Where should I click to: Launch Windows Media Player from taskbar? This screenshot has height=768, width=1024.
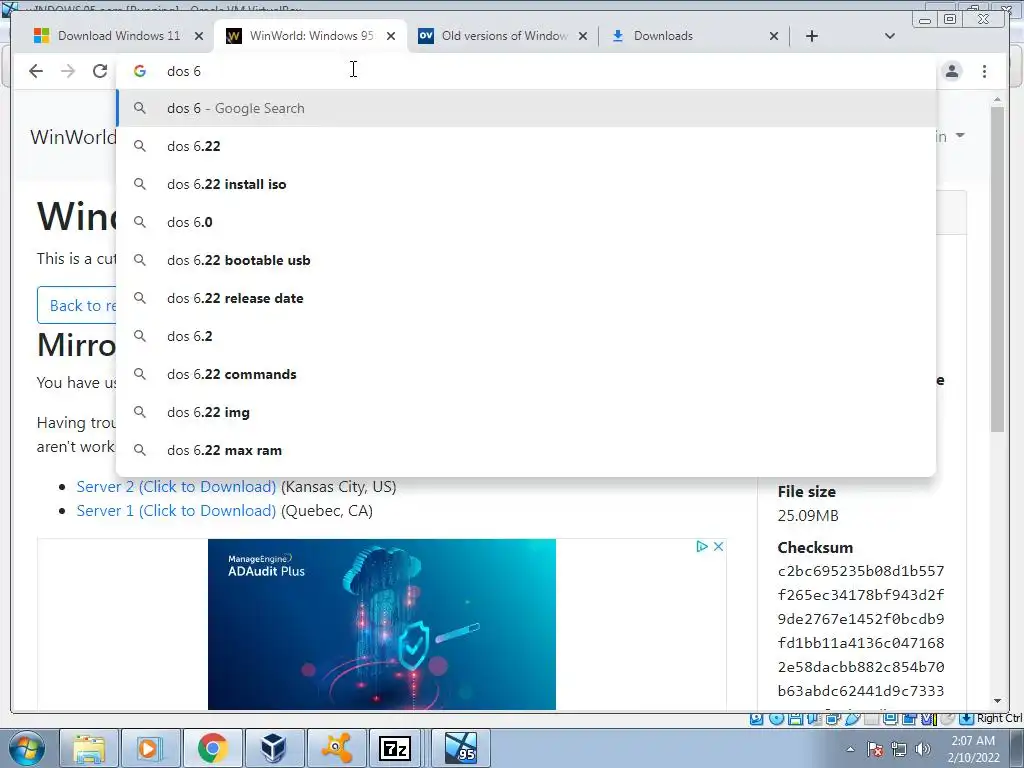(x=150, y=748)
